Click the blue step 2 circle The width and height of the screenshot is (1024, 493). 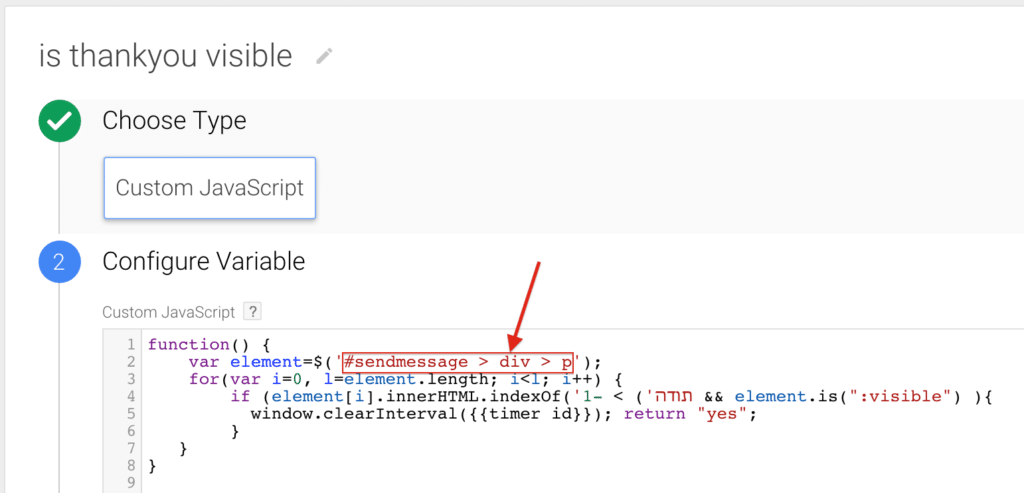pos(59,262)
